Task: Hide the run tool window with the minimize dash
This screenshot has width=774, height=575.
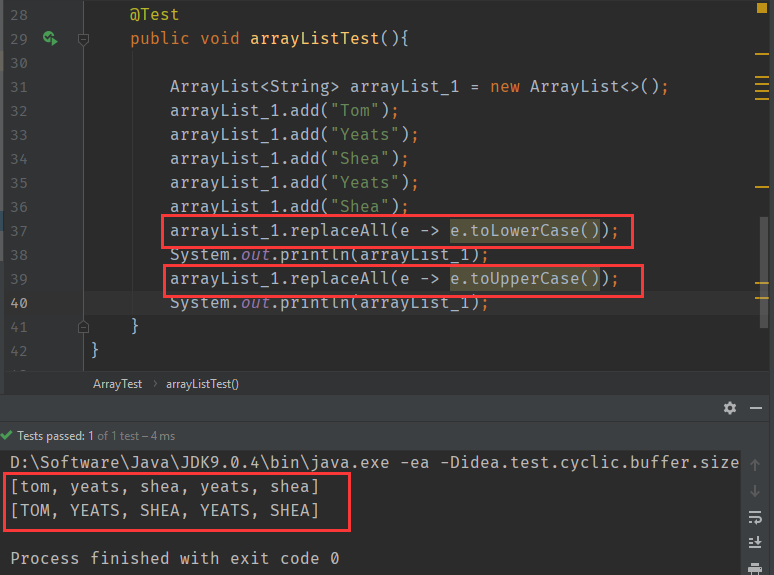Action: (x=756, y=408)
